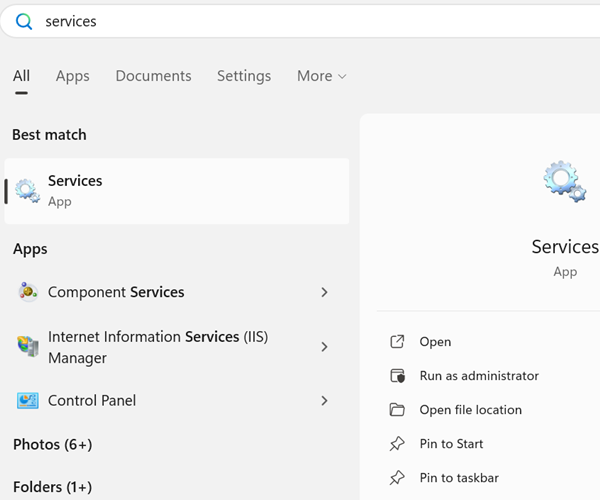Select the Folders (1+) section heading
Screen dimensions: 600x500
pyautogui.click(x=52, y=487)
